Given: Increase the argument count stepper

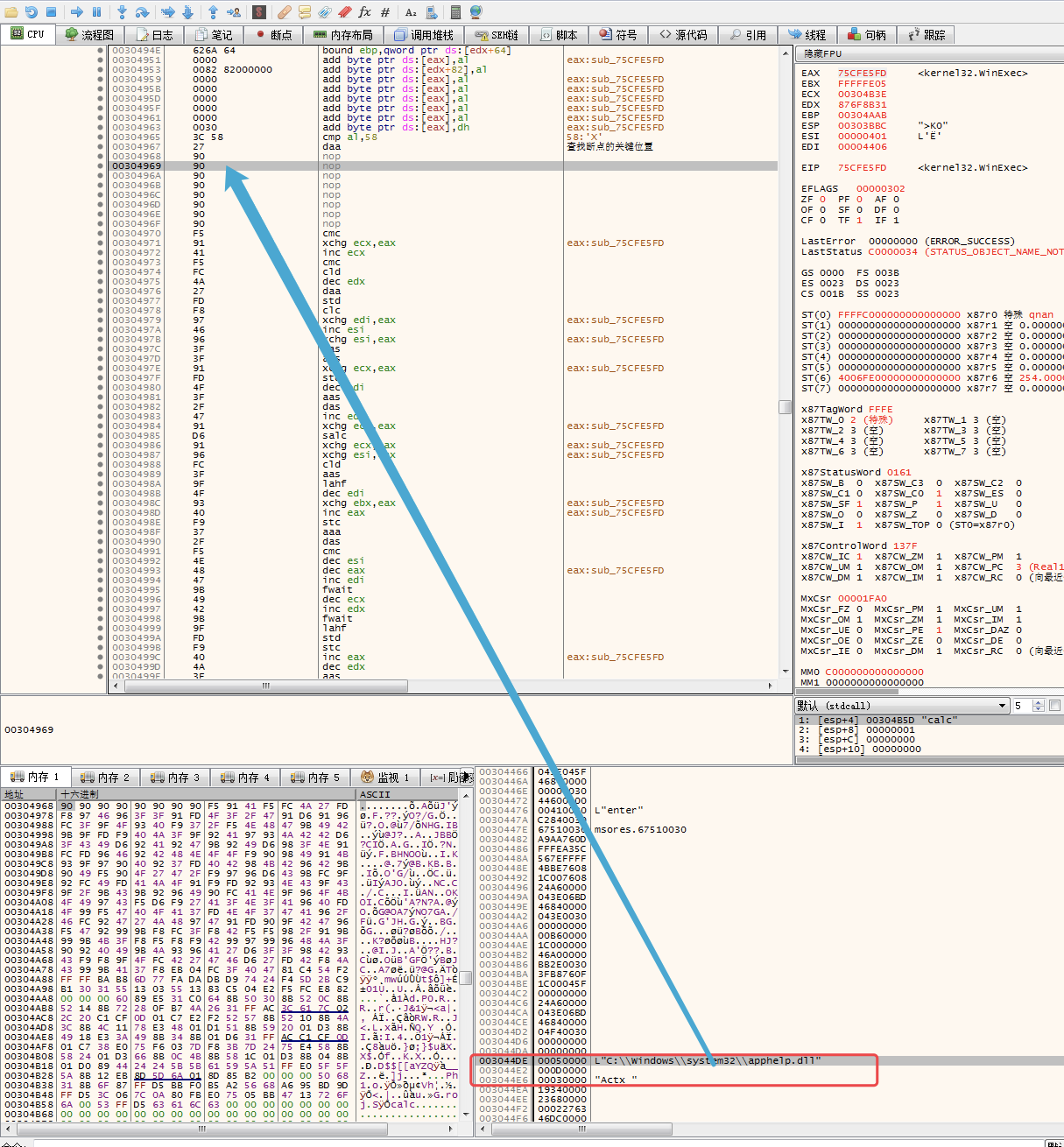Looking at the screenshot, I should click(1039, 702).
